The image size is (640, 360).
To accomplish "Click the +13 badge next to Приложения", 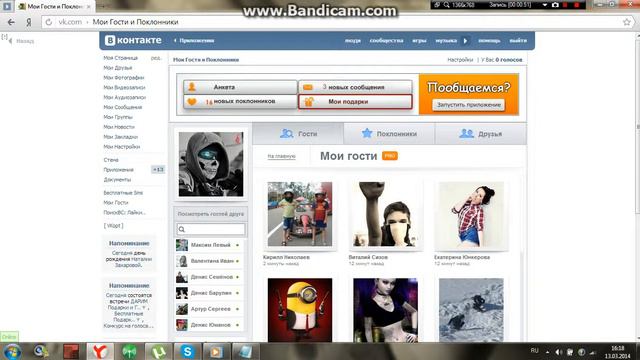I will pyautogui.click(x=158, y=170).
